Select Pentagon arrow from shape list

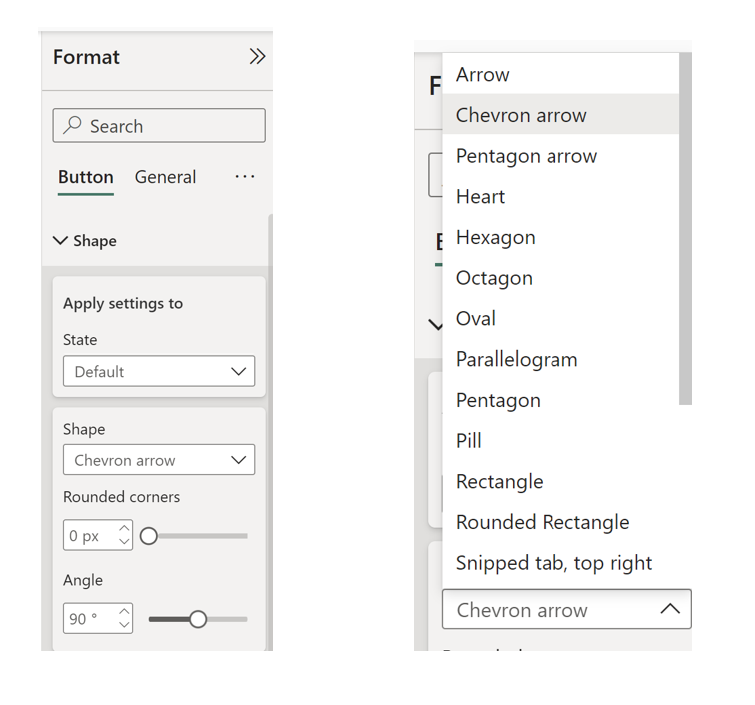click(x=526, y=156)
